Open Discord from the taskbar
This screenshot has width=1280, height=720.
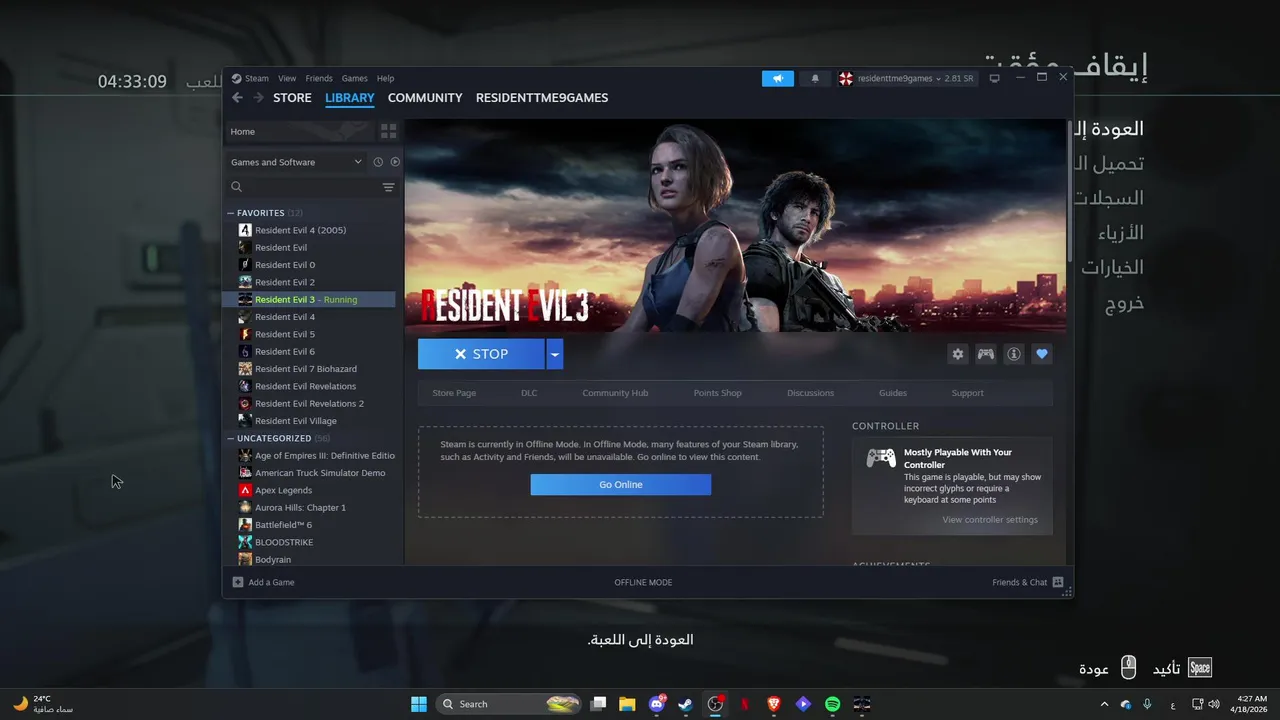(x=657, y=704)
